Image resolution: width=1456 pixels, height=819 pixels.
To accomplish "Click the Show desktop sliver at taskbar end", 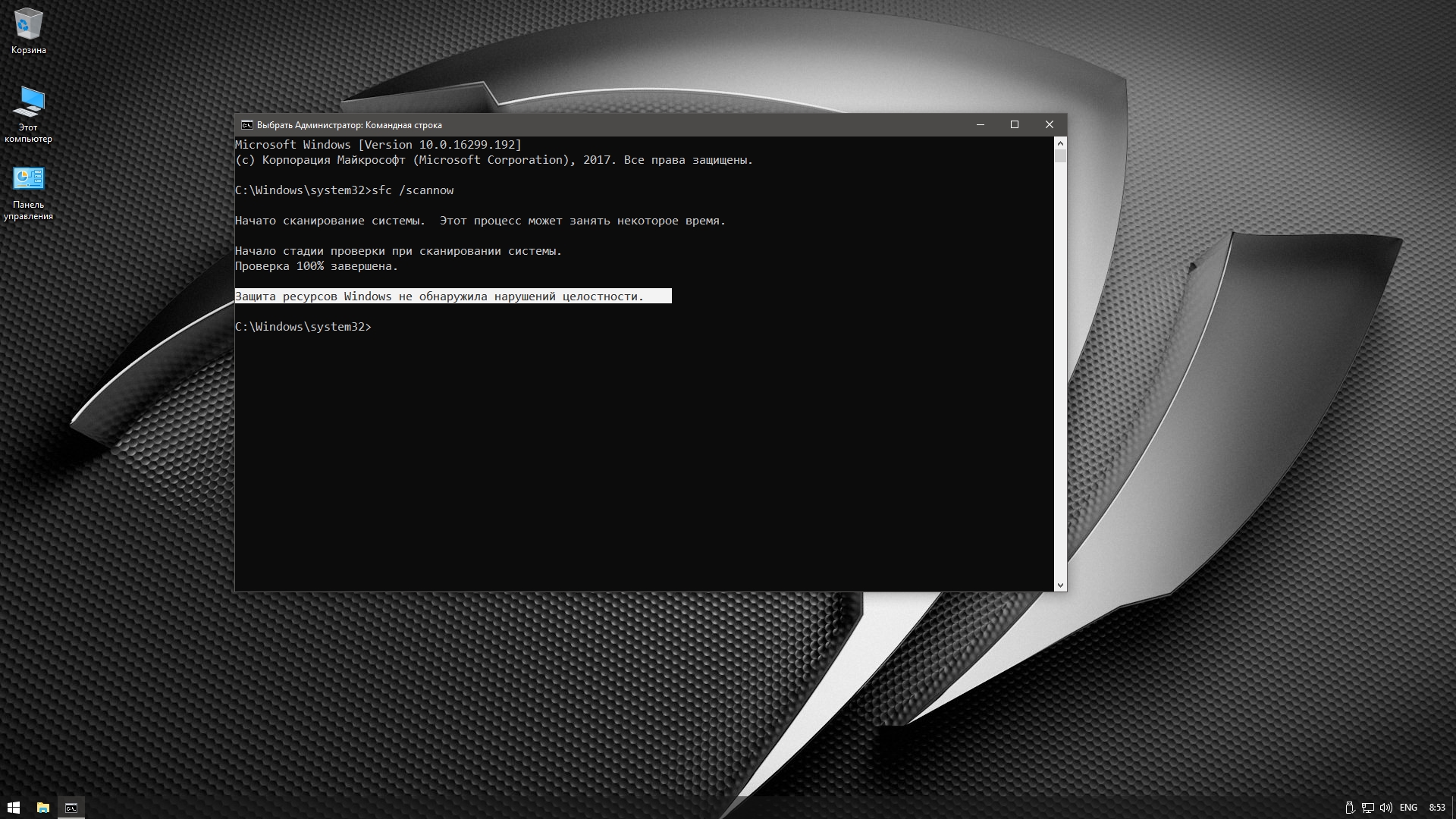I will 1454,808.
